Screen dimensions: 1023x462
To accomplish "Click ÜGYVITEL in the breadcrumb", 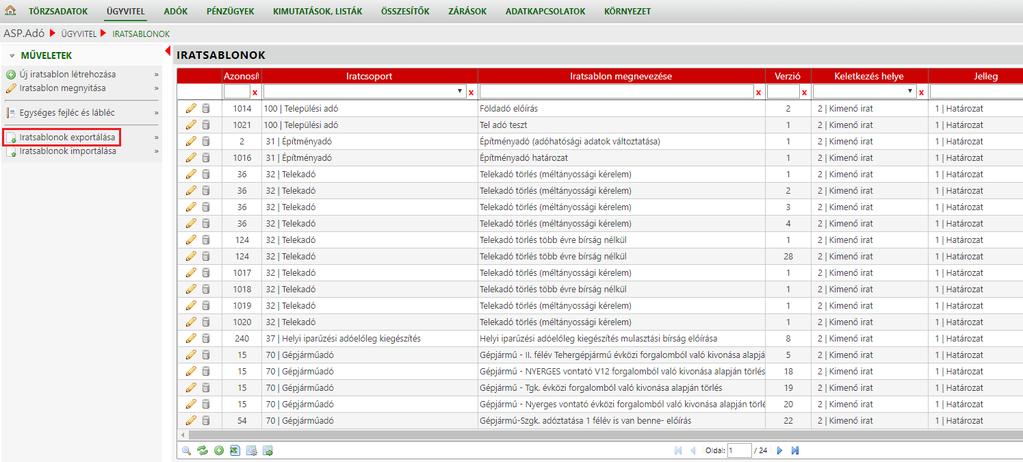I will pos(78,33).
